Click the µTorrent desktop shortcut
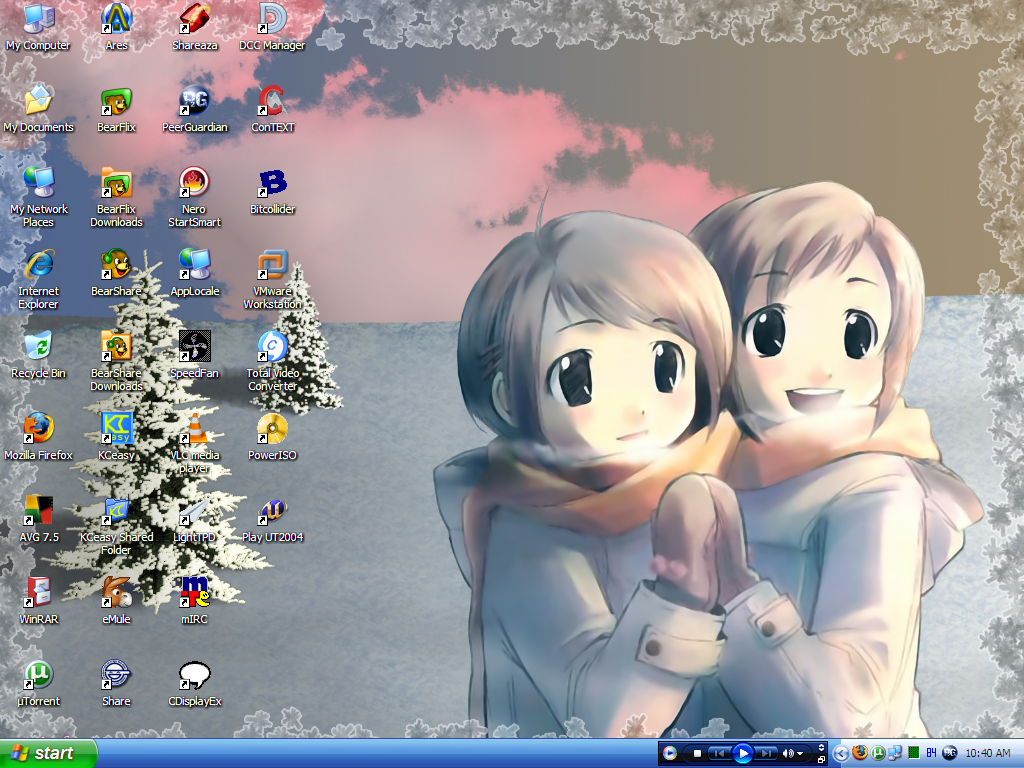This screenshot has height=768, width=1024. (39, 683)
